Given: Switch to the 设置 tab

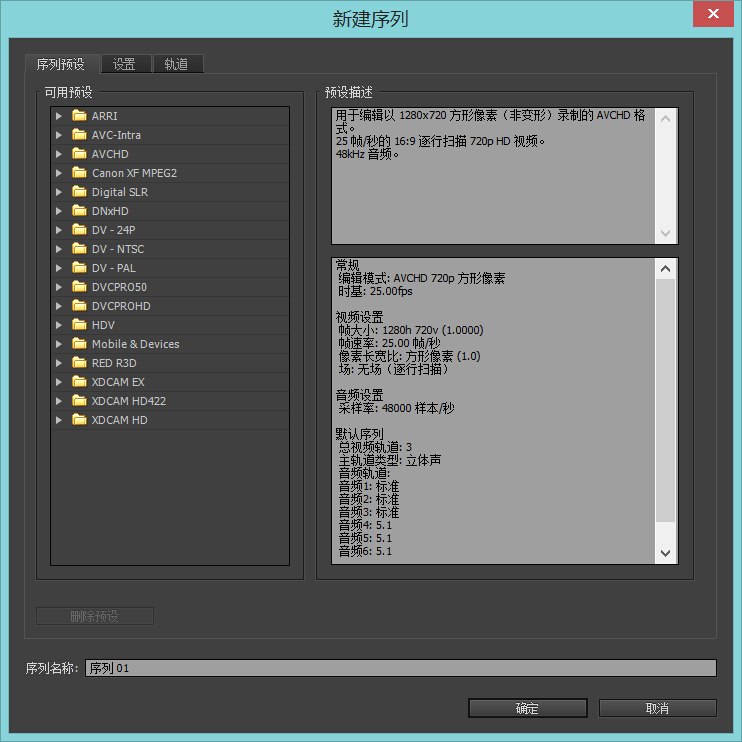Looking at the screenshot, I should 124,64.
